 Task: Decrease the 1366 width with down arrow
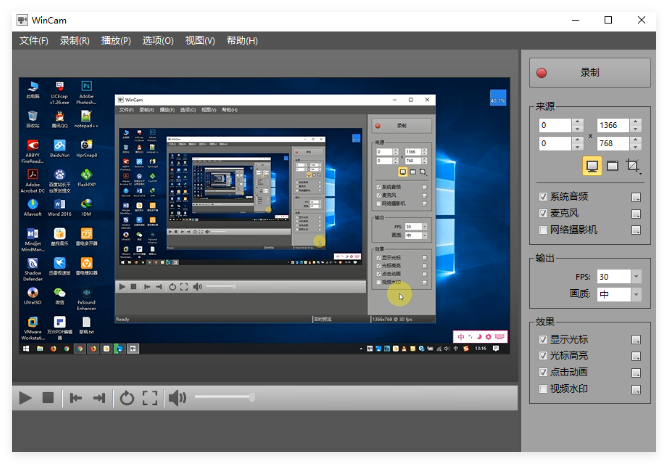(636, 129)
